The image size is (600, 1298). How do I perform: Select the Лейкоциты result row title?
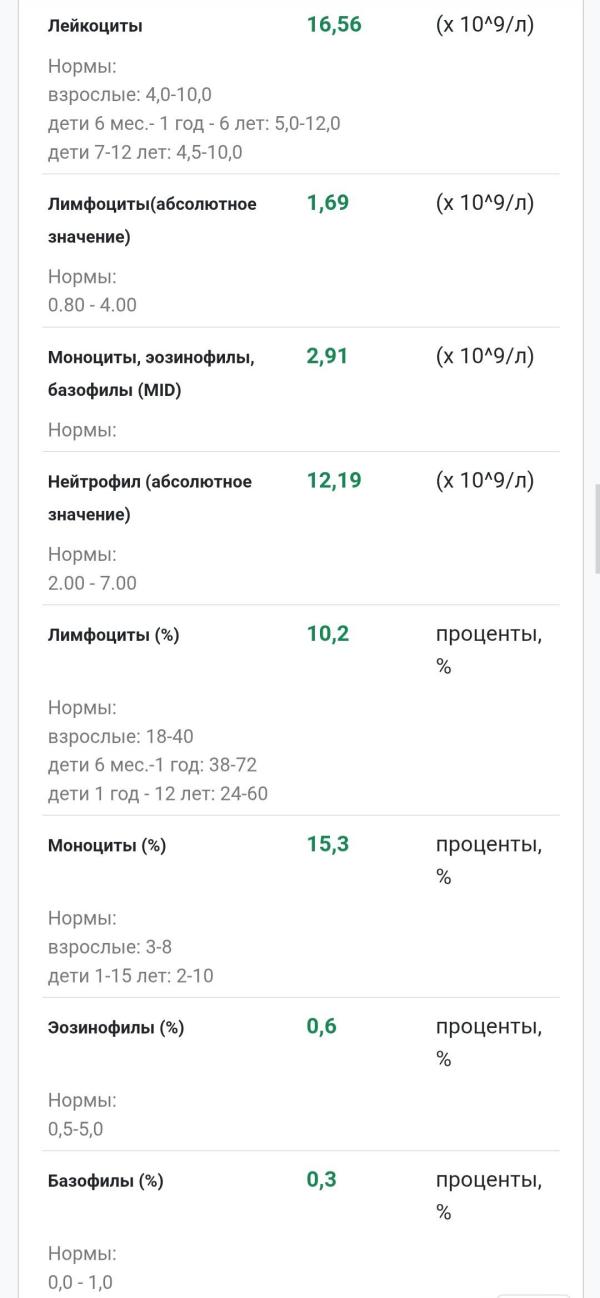[x=95, y=27]
